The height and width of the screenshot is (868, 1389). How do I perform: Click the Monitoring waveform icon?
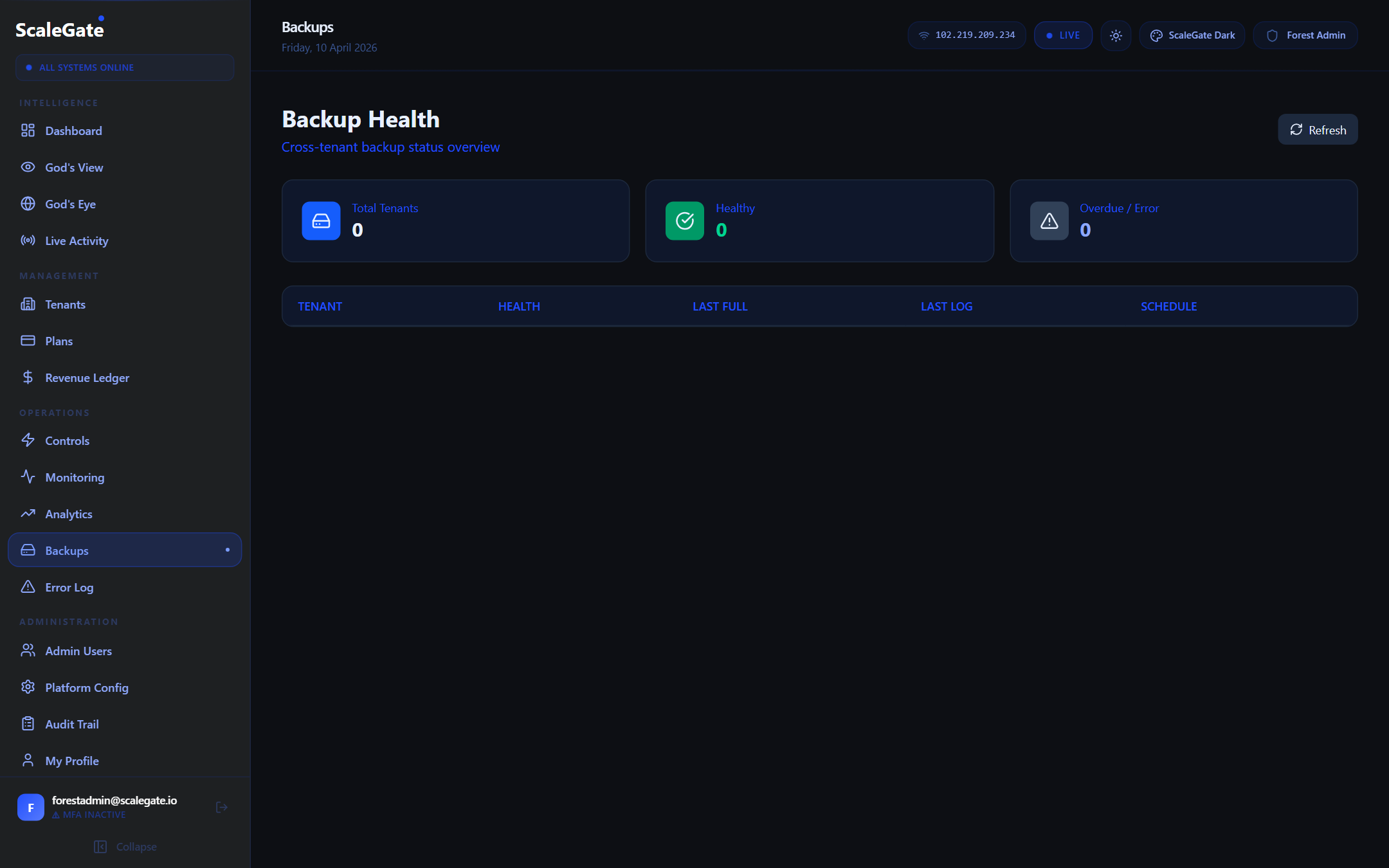pyautogui.click(x=28, y=477)
